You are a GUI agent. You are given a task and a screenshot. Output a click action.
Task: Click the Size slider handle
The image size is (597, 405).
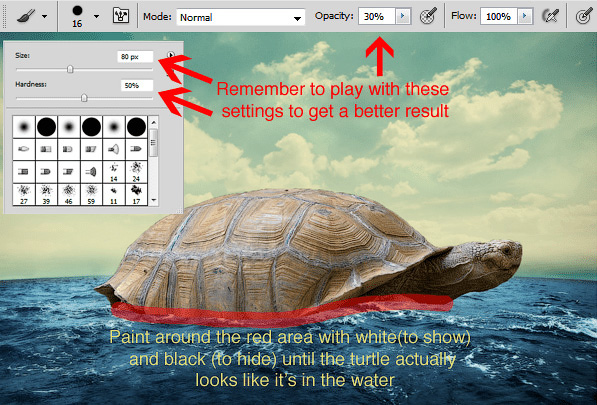[x=70, y=69]
